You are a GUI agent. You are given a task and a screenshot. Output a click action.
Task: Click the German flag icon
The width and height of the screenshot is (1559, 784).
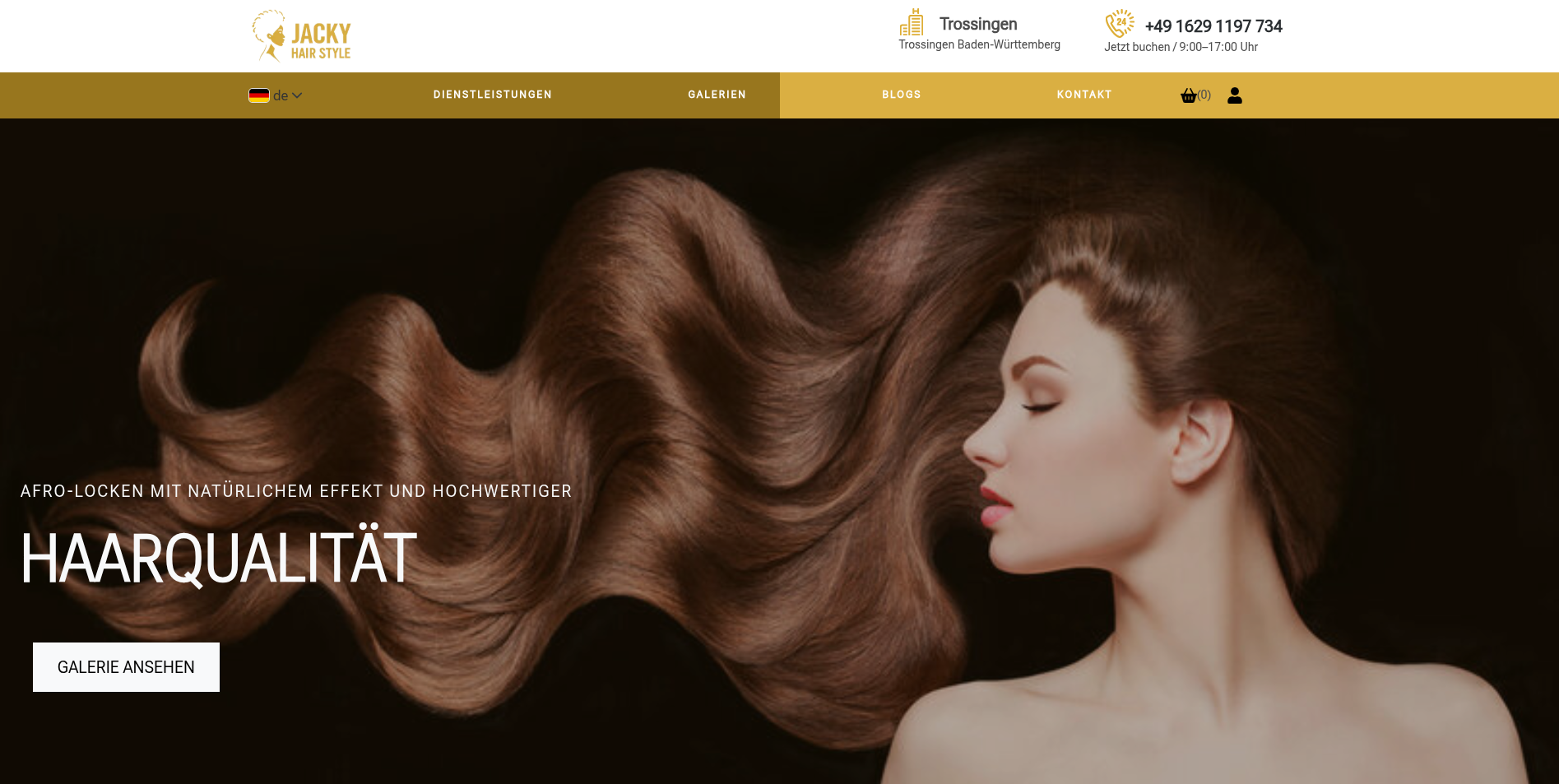coord(259,95)
